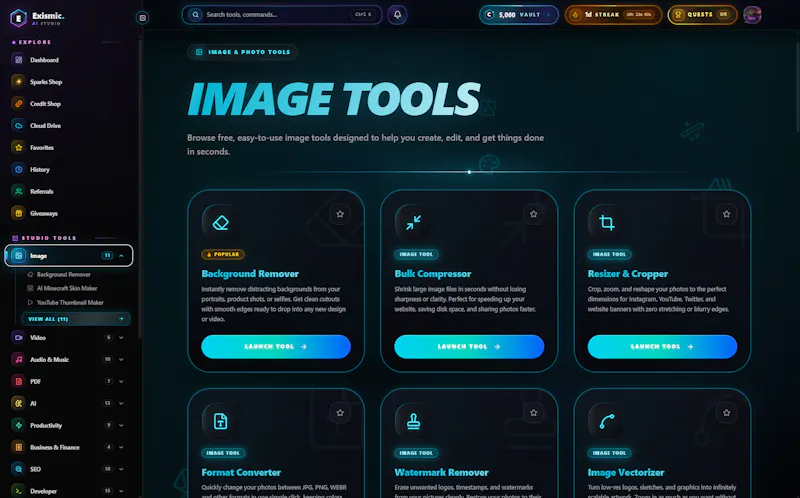800x498 pixels.
Task: Click the Audio & Music category icon
Action: 18,359
